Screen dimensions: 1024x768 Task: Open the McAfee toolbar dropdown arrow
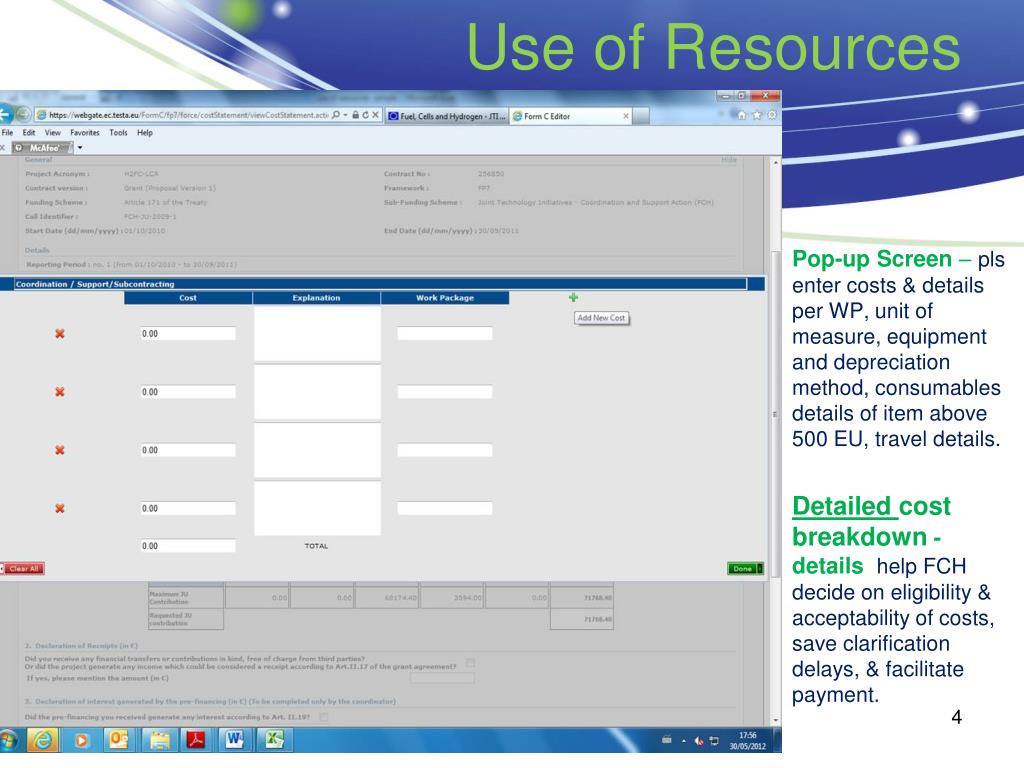pos(80,148)
